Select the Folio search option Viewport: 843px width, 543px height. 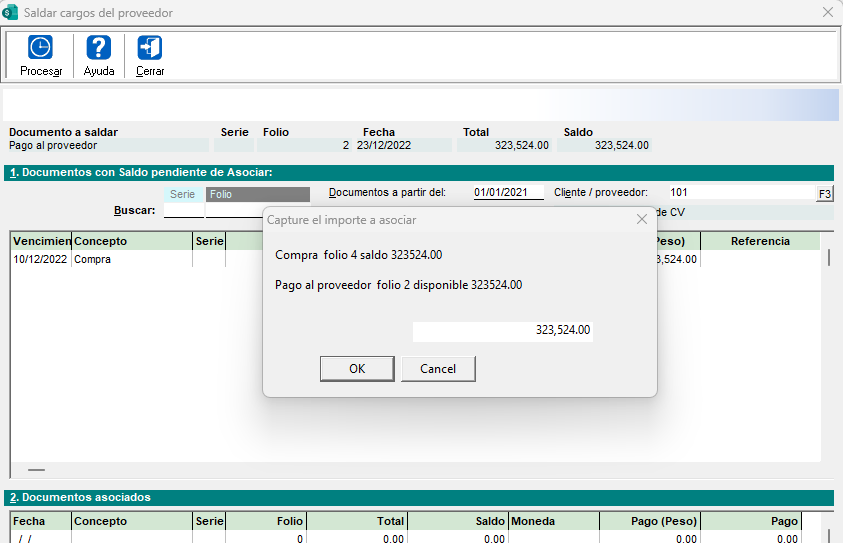257,194
